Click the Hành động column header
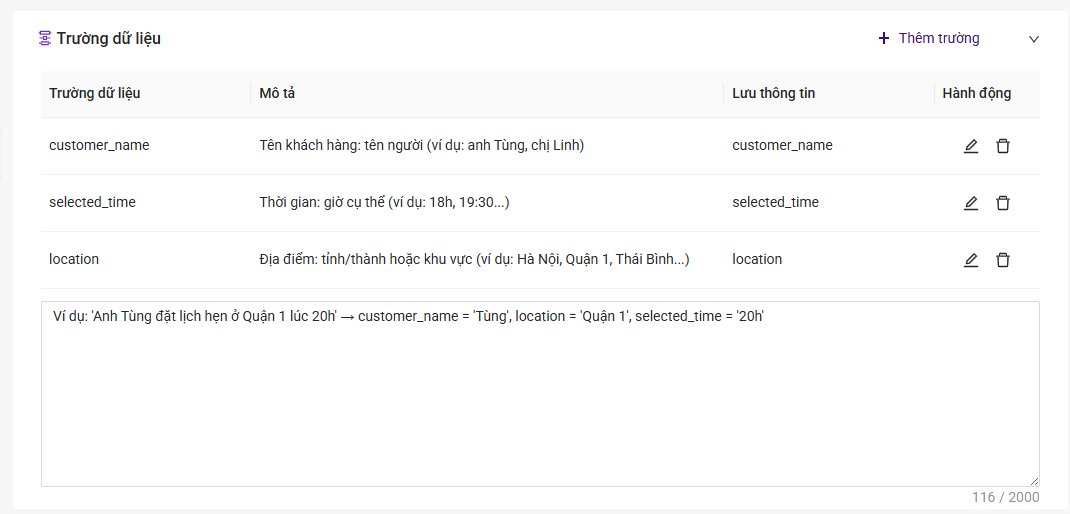 (x=977, y=94)
